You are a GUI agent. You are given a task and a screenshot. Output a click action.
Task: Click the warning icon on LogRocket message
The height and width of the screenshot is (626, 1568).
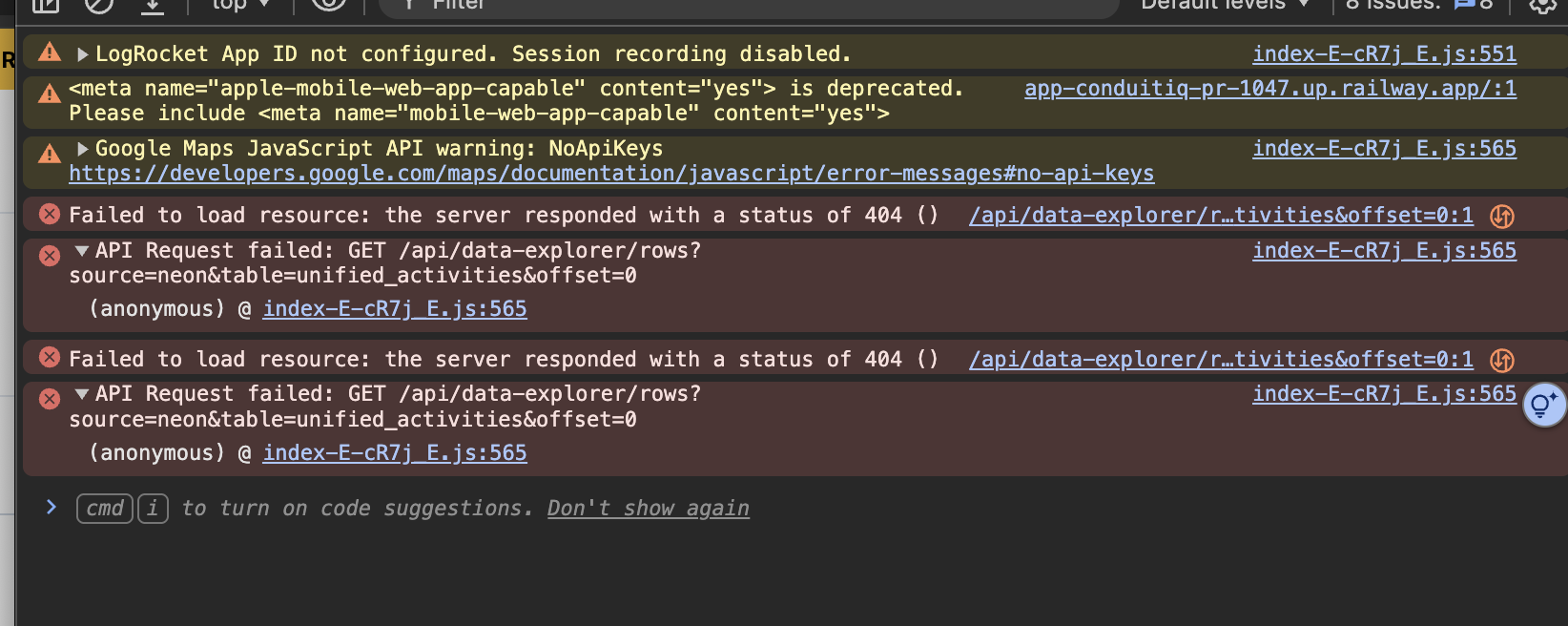click(50, 52)
